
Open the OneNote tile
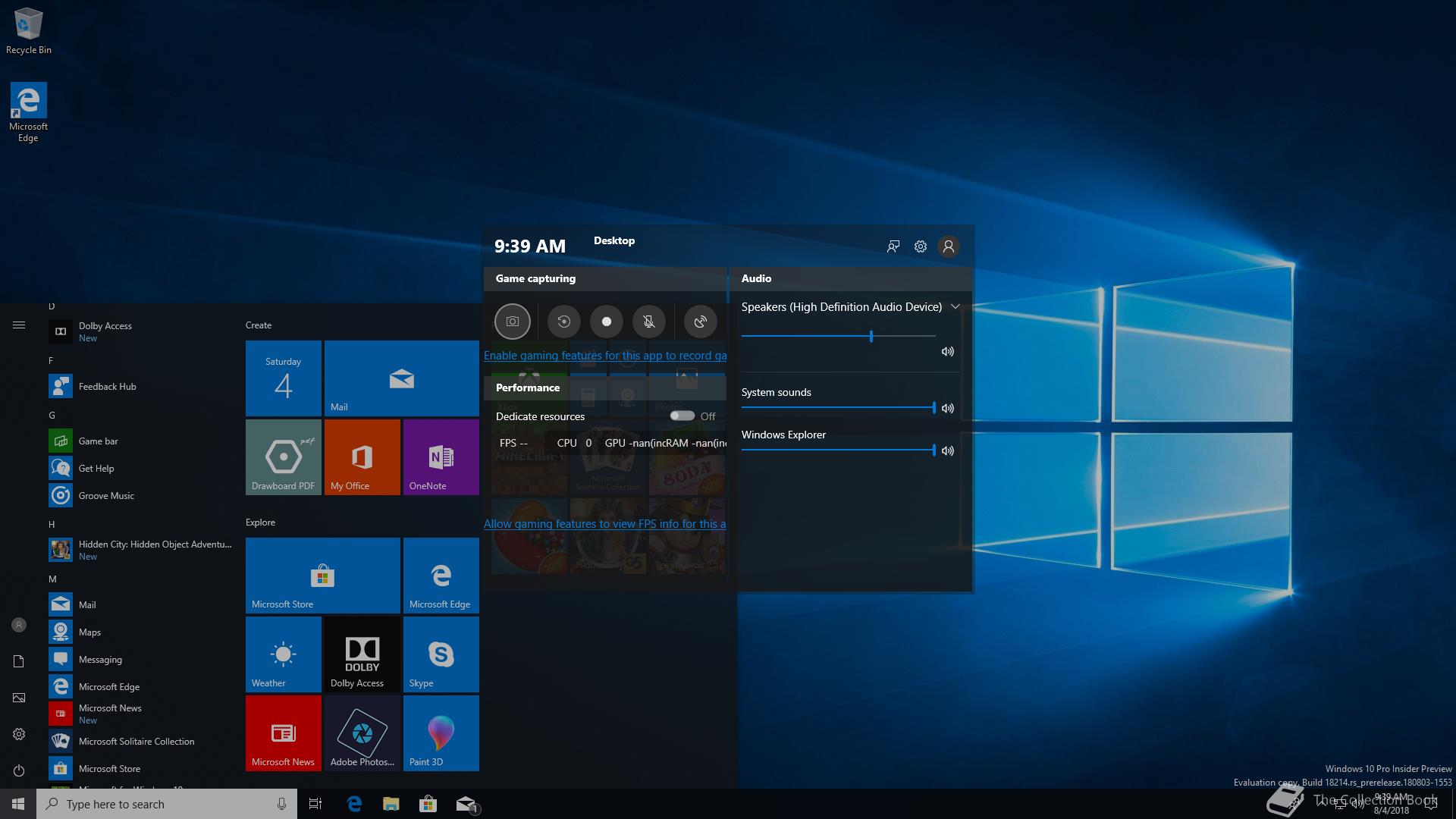click(x=441, y=457)
